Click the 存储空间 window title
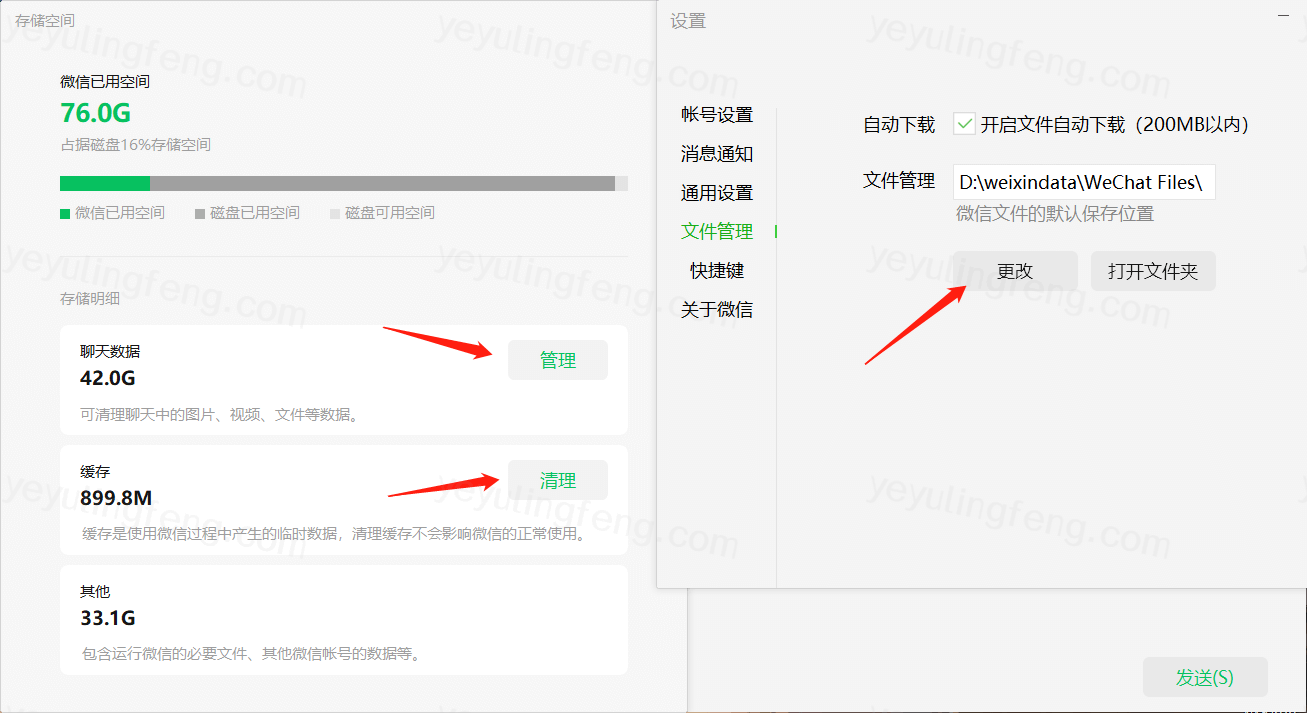Image resolution: width=1307 pixels, height=713 pixels. tap(45, 20)
